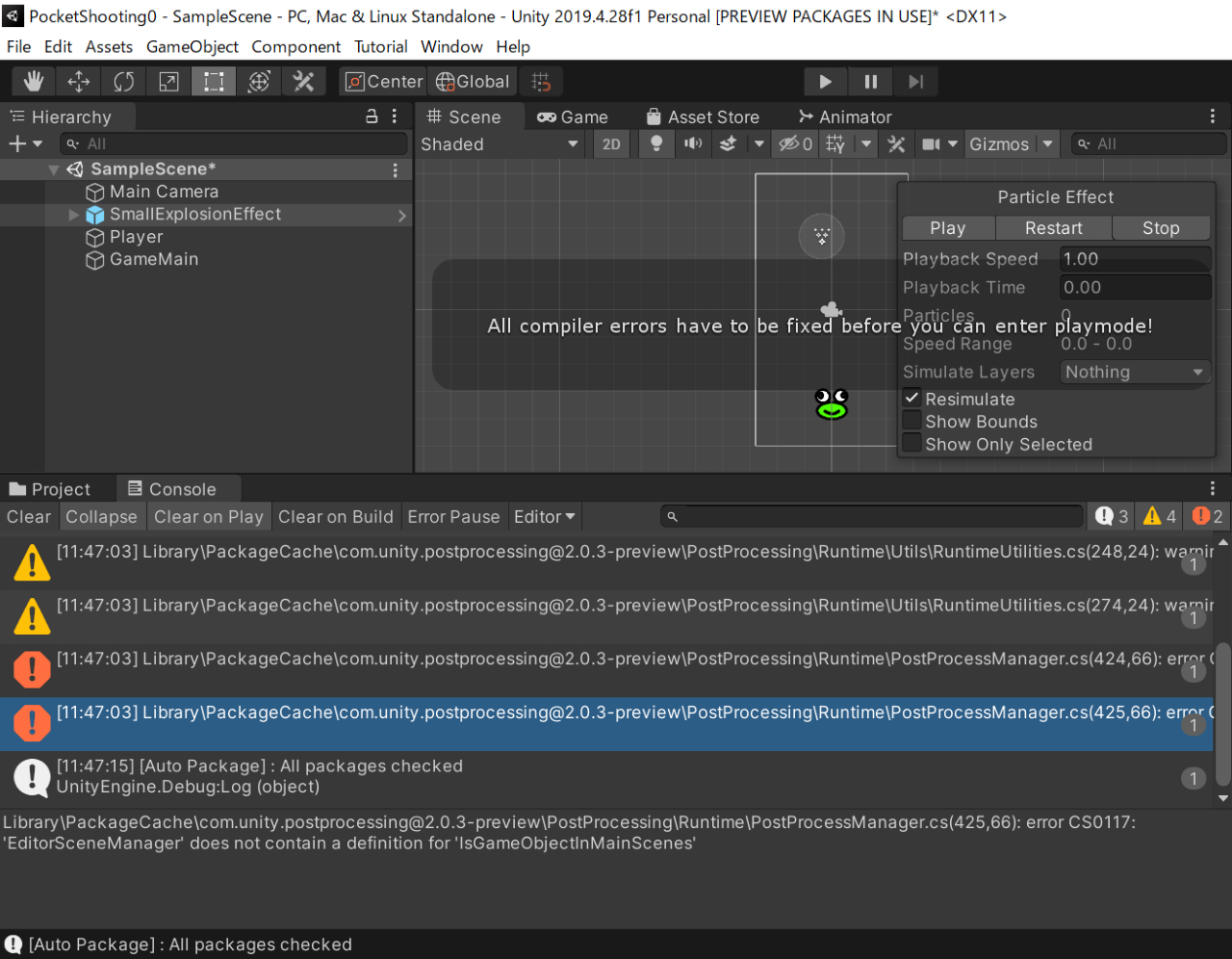Screen dimensions: 1232x959
Task: Expand the SmallExplosionEffect hierarchy item
Action: click(x=73, y=214)
